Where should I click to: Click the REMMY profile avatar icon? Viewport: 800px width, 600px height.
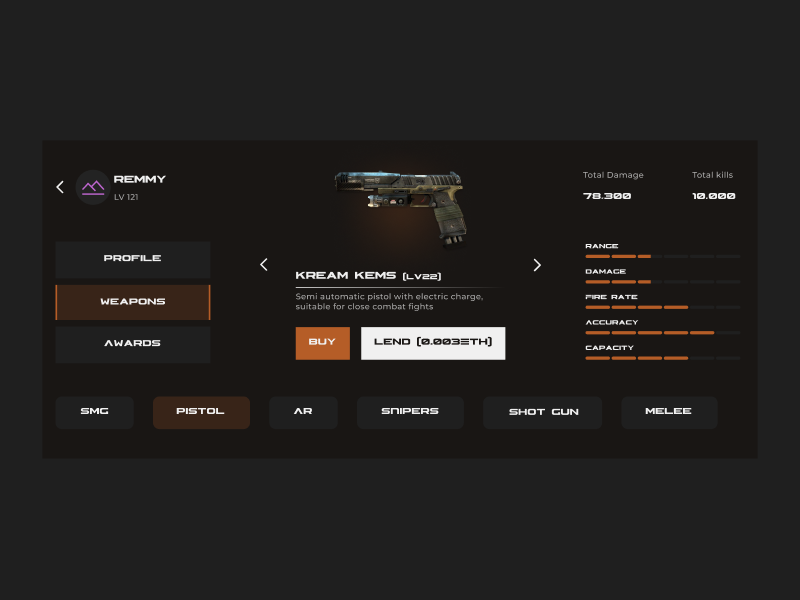pos(92,187)
